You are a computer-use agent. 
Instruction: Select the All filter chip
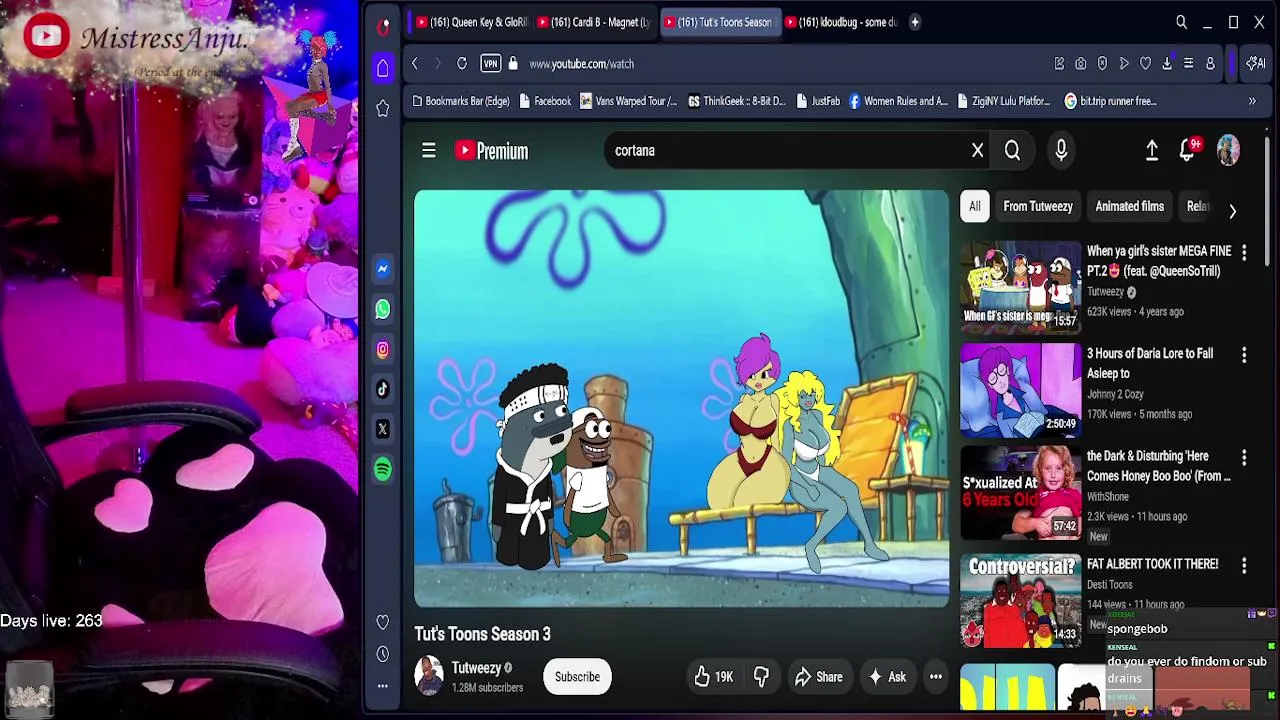pyautogui.click(x=975, y=206)
